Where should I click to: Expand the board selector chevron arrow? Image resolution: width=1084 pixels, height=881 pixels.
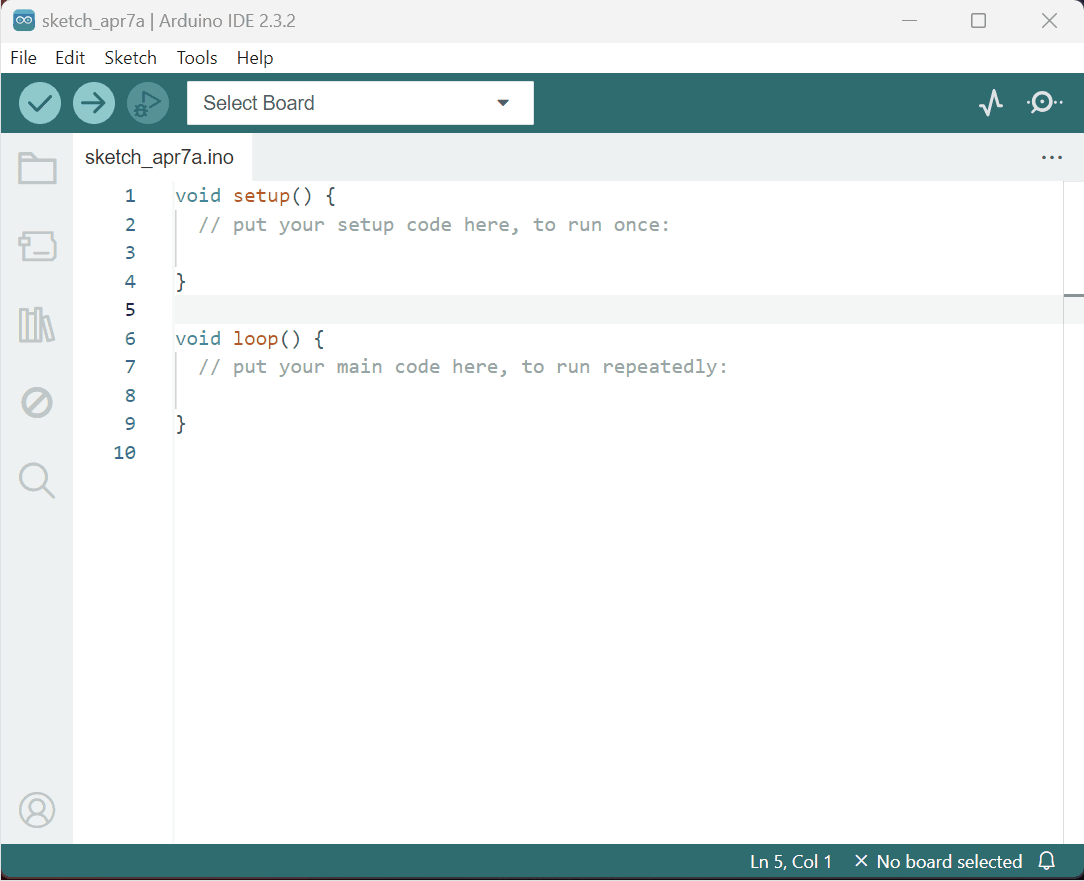(502, 102)
